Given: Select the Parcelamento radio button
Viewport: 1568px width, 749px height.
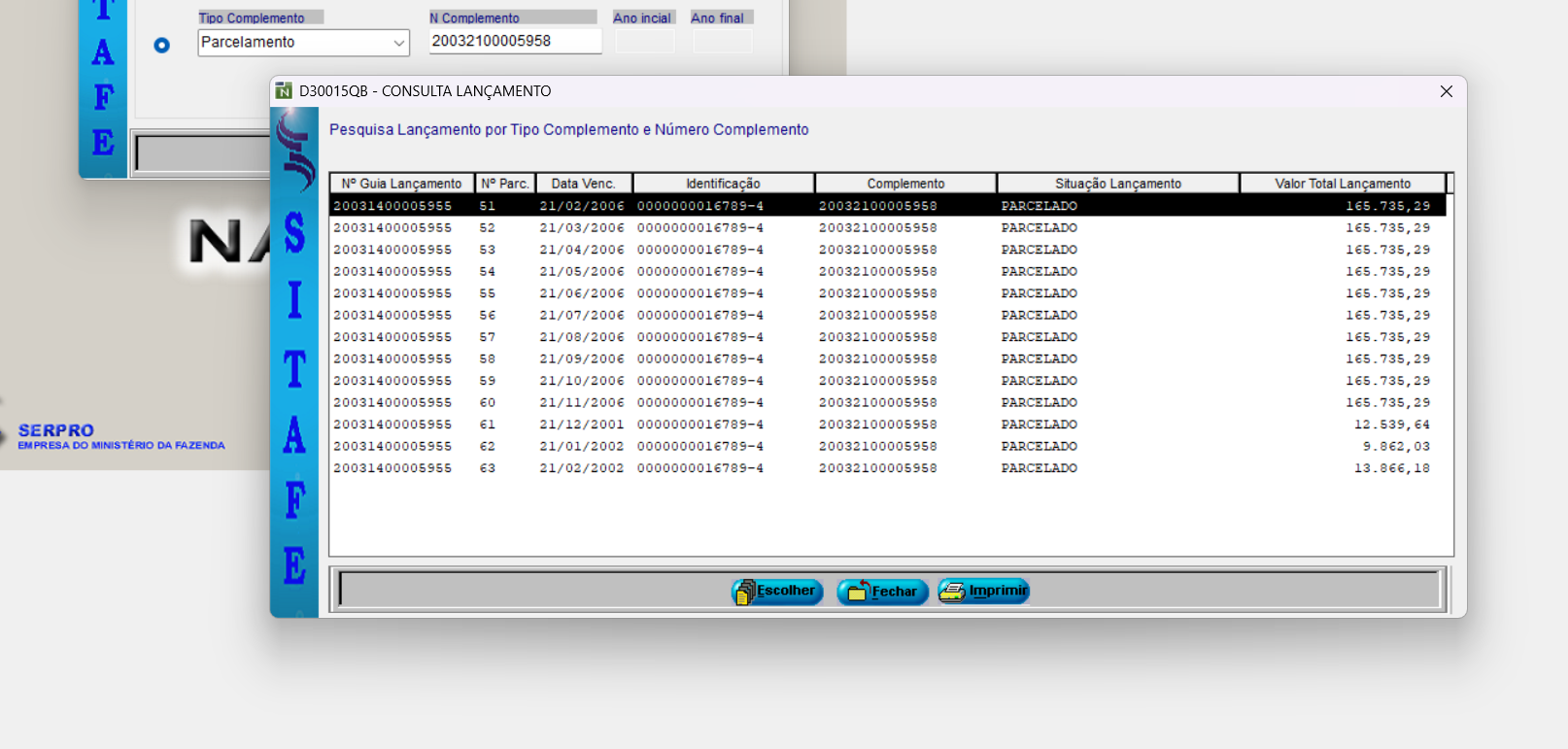Looking at the screenshot, I should (x=162, y=45).
